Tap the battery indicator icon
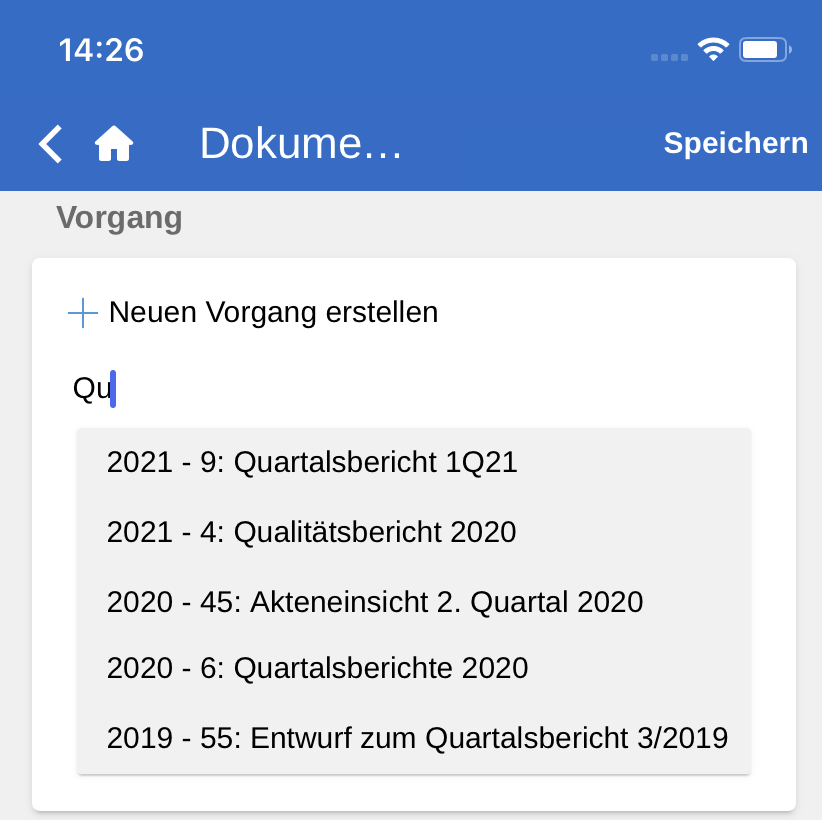This screenshot has height=820, width=822. pyautogui.click(x=765, y=49)
